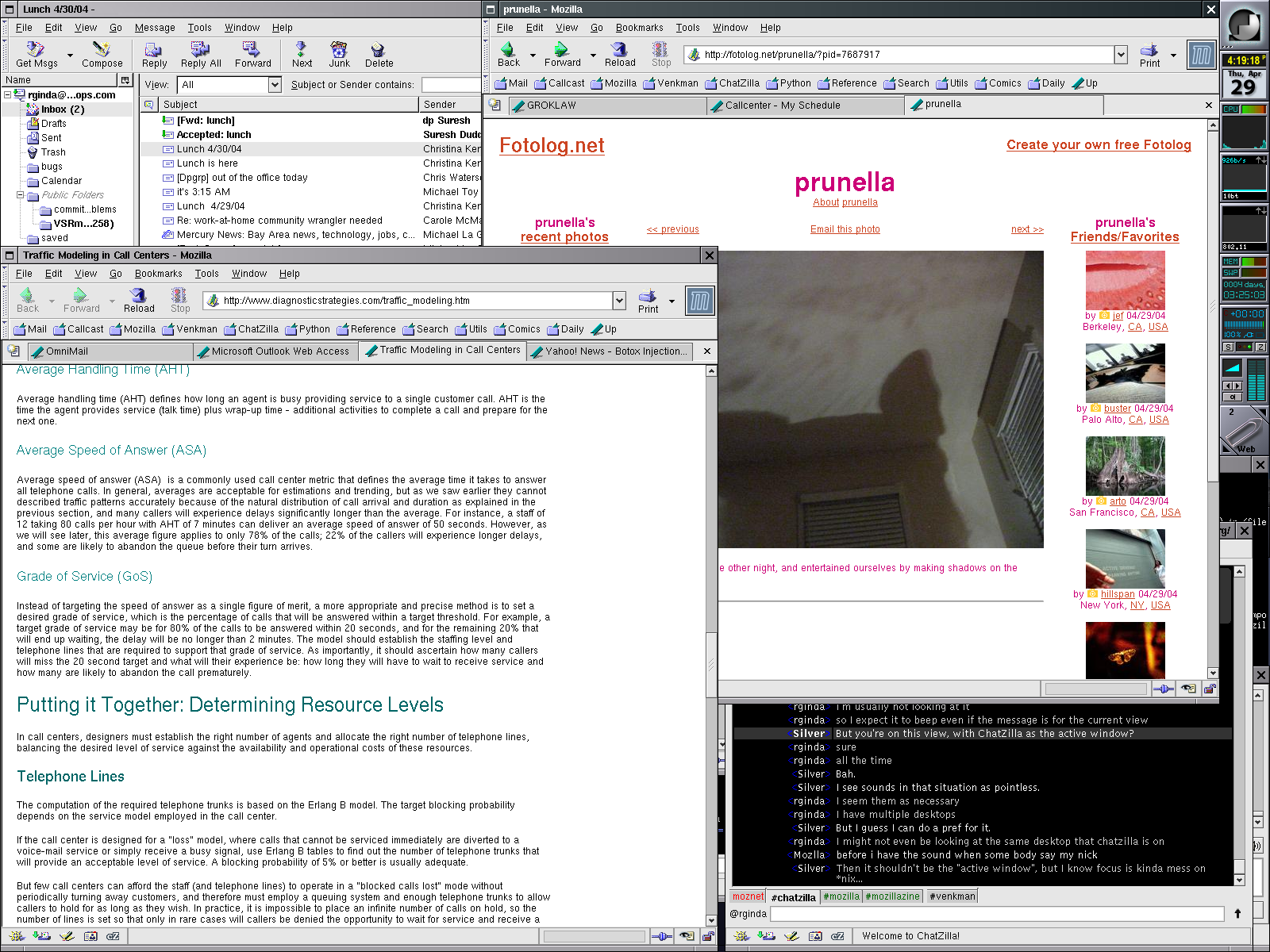Open the buster photo thumbnail

[x=1125, y=373]
